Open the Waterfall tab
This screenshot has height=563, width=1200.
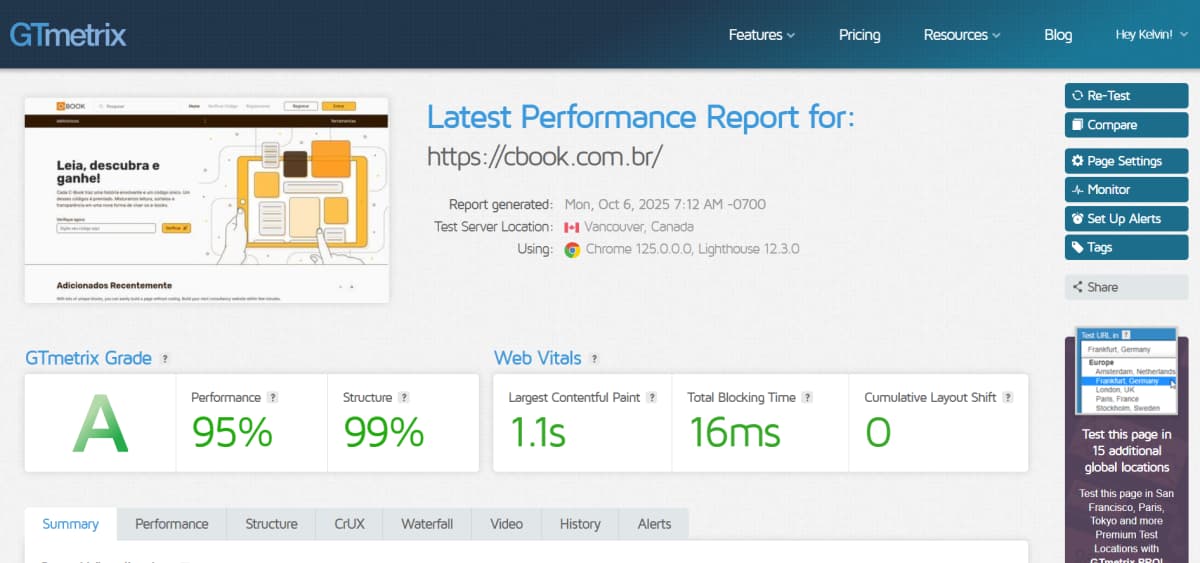pos(427,524)
